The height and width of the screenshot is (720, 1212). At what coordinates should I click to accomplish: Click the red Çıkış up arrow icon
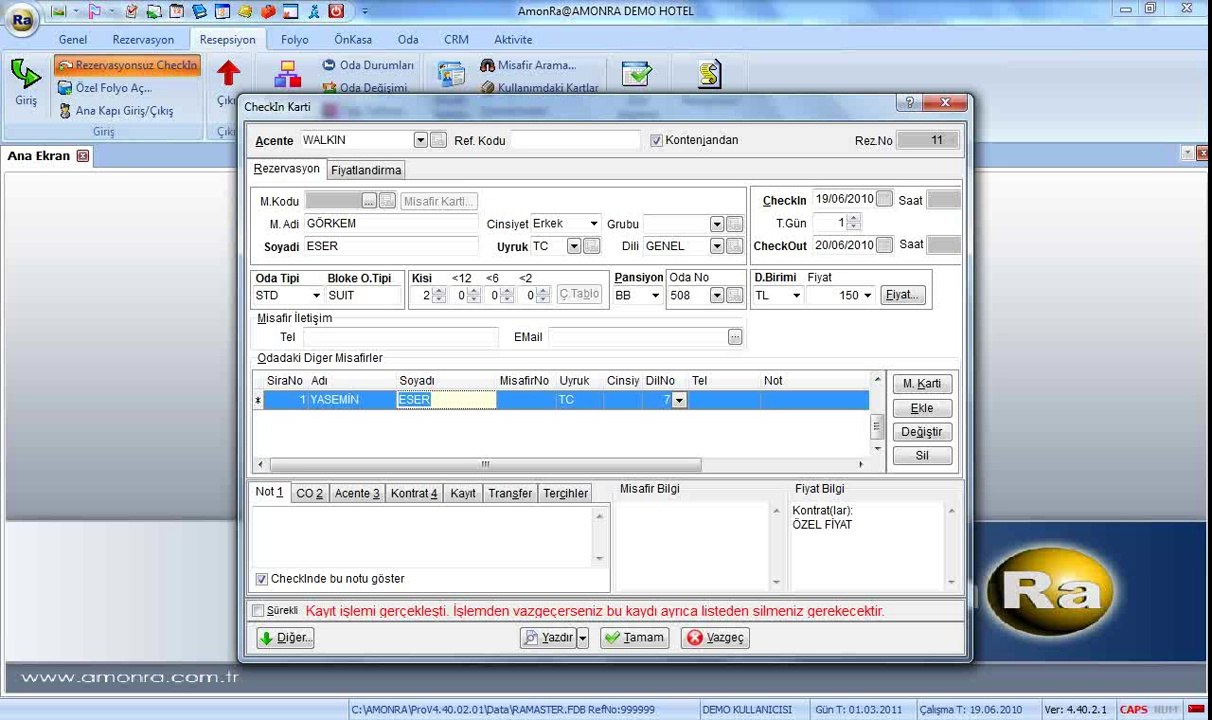tap(228, 73)
